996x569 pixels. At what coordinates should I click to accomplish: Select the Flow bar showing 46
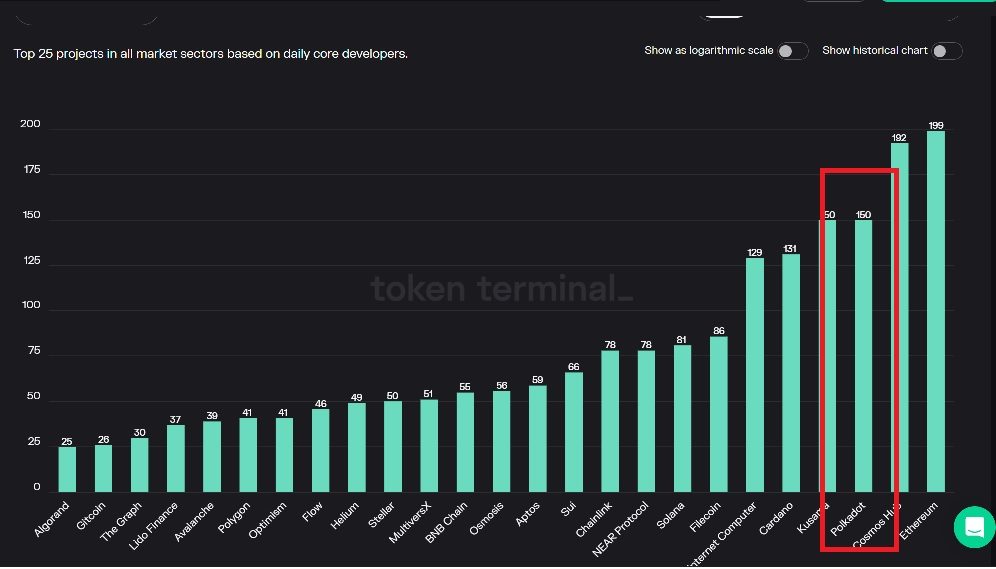[320, 450]
